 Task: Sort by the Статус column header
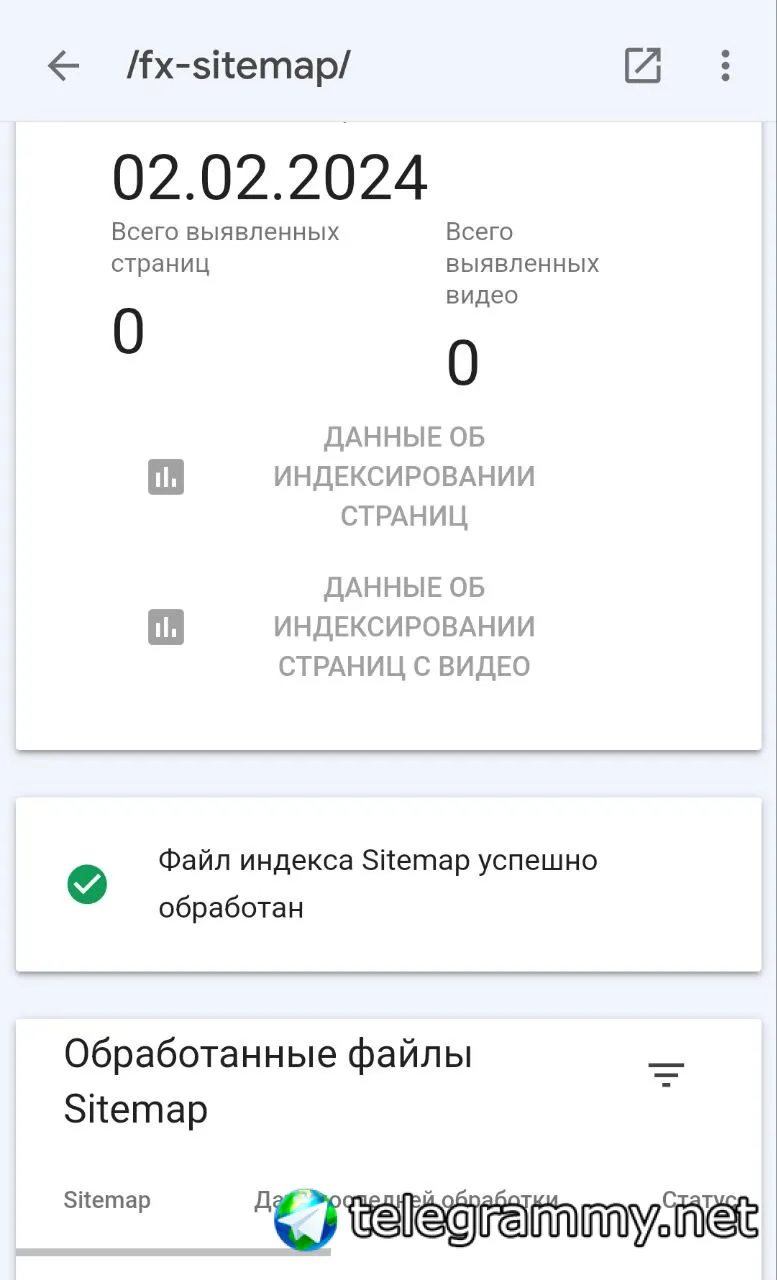click(x=699, y=1199)
